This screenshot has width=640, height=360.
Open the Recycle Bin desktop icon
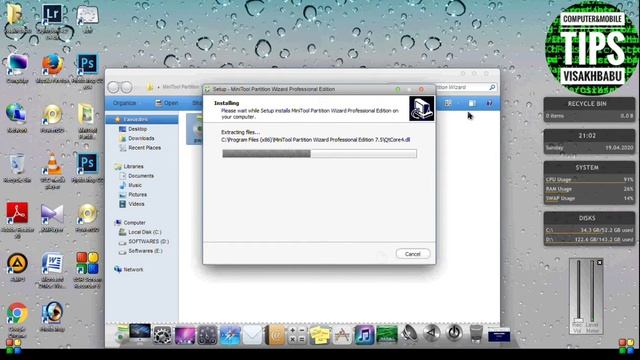(17, 164)
